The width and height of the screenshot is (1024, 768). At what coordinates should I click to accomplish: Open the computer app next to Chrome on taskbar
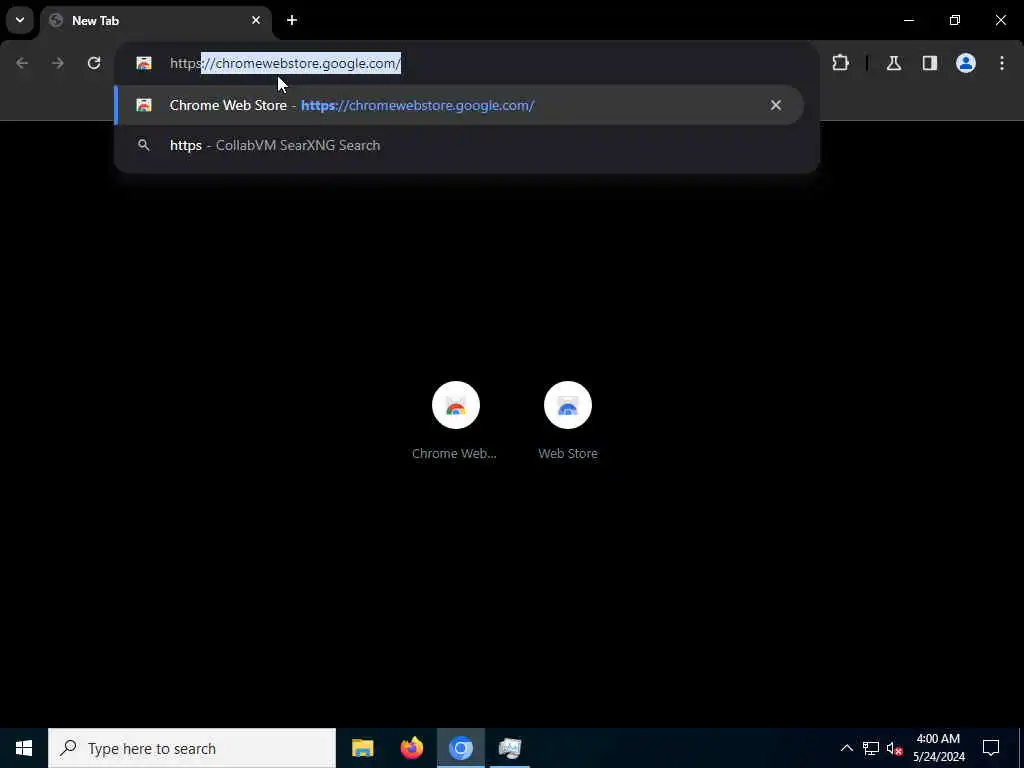coord(510,748)
